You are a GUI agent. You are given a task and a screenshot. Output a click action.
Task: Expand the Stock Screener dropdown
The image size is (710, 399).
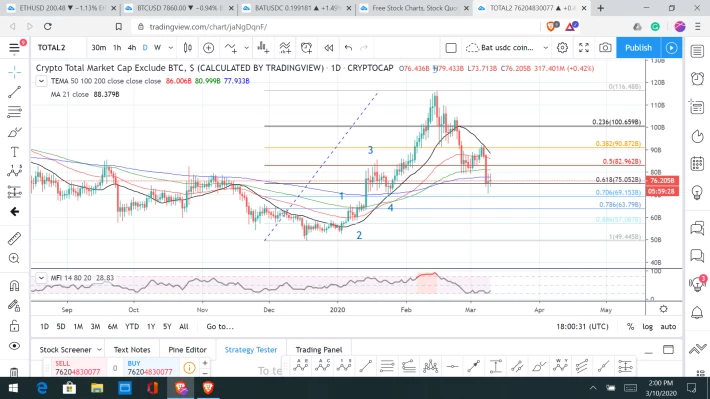click(x=99, y=350)
